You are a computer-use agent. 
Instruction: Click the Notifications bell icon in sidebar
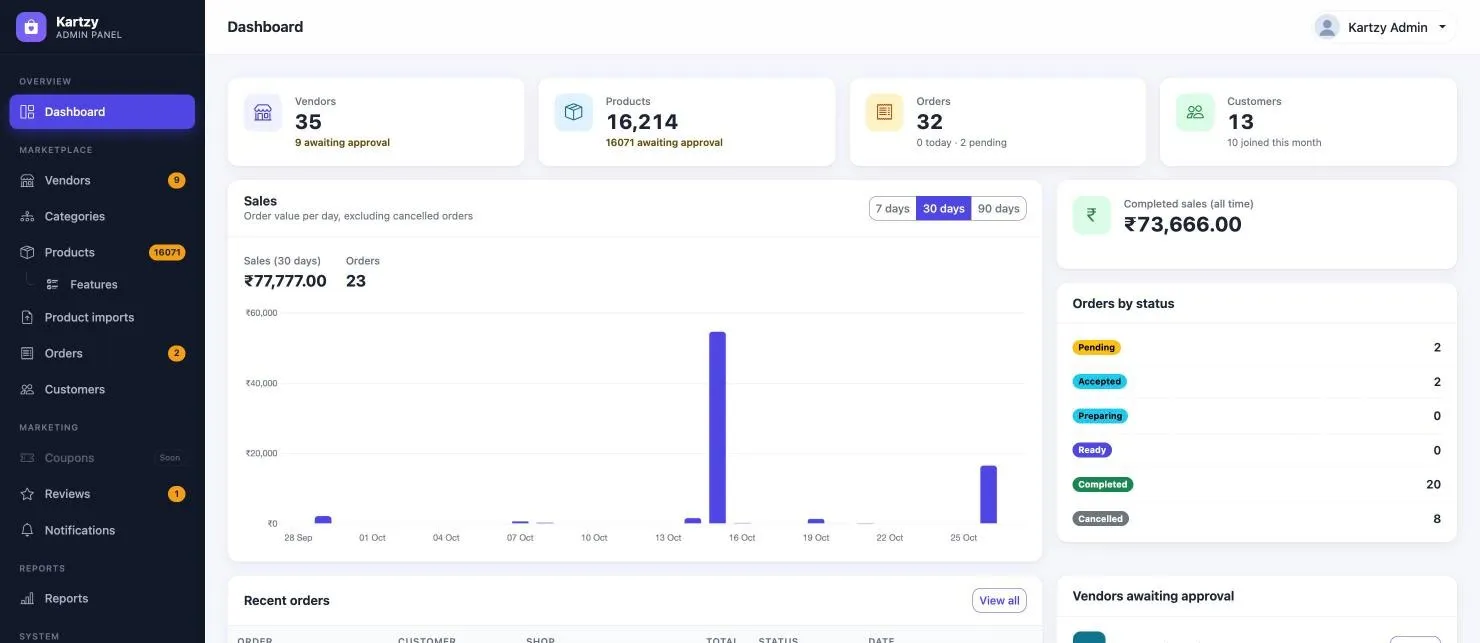(x=27, y=531)
